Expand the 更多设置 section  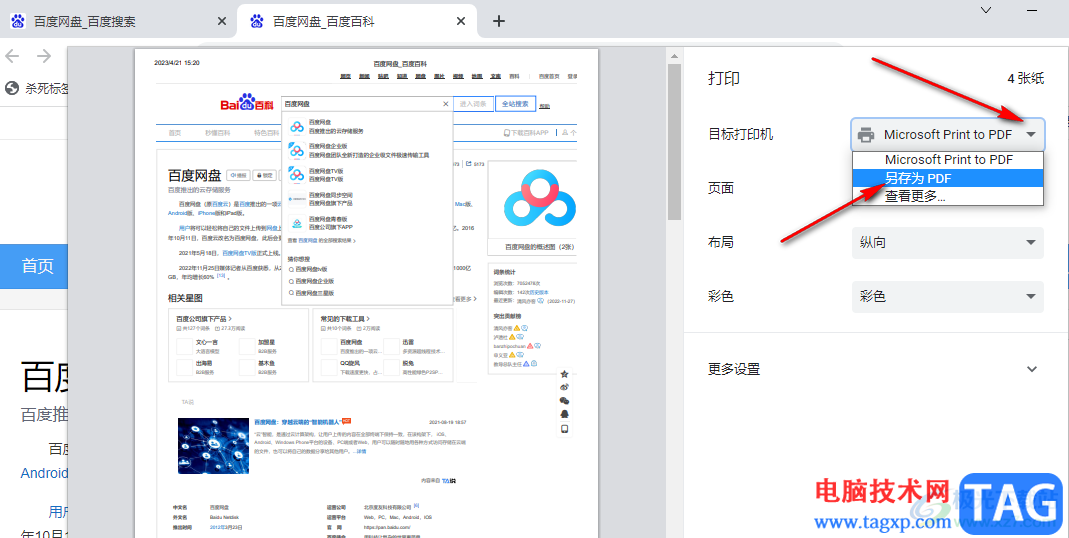[x=873, y=369]
